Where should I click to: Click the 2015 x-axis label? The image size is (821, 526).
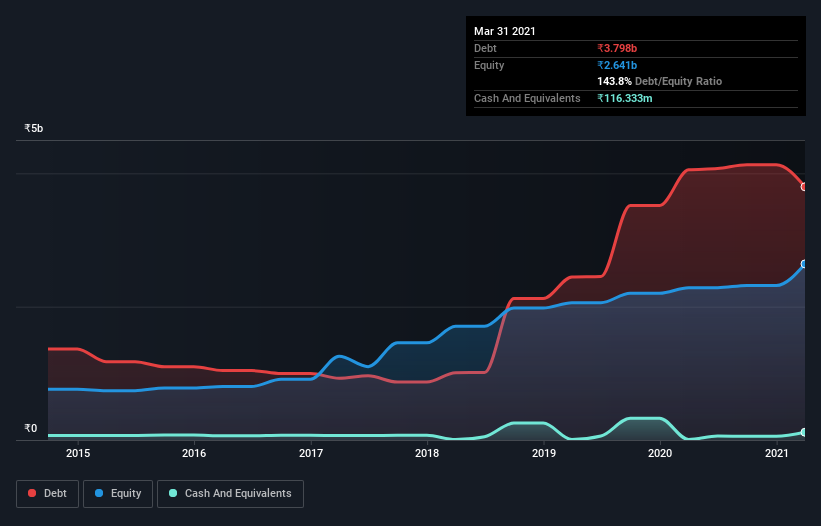77,453
